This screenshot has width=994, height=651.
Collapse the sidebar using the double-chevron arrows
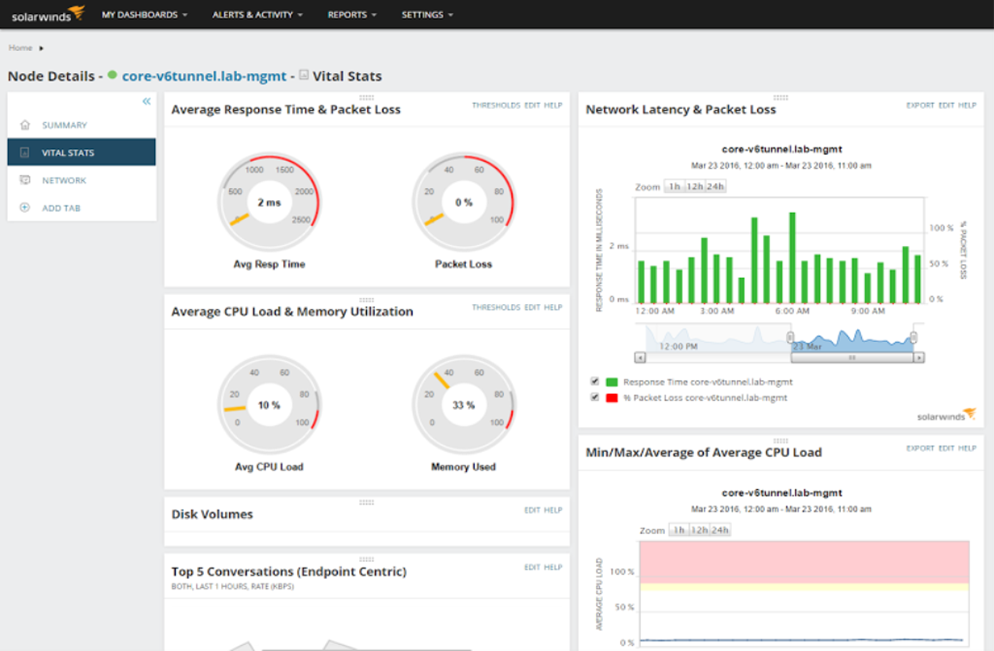(147, 100)
